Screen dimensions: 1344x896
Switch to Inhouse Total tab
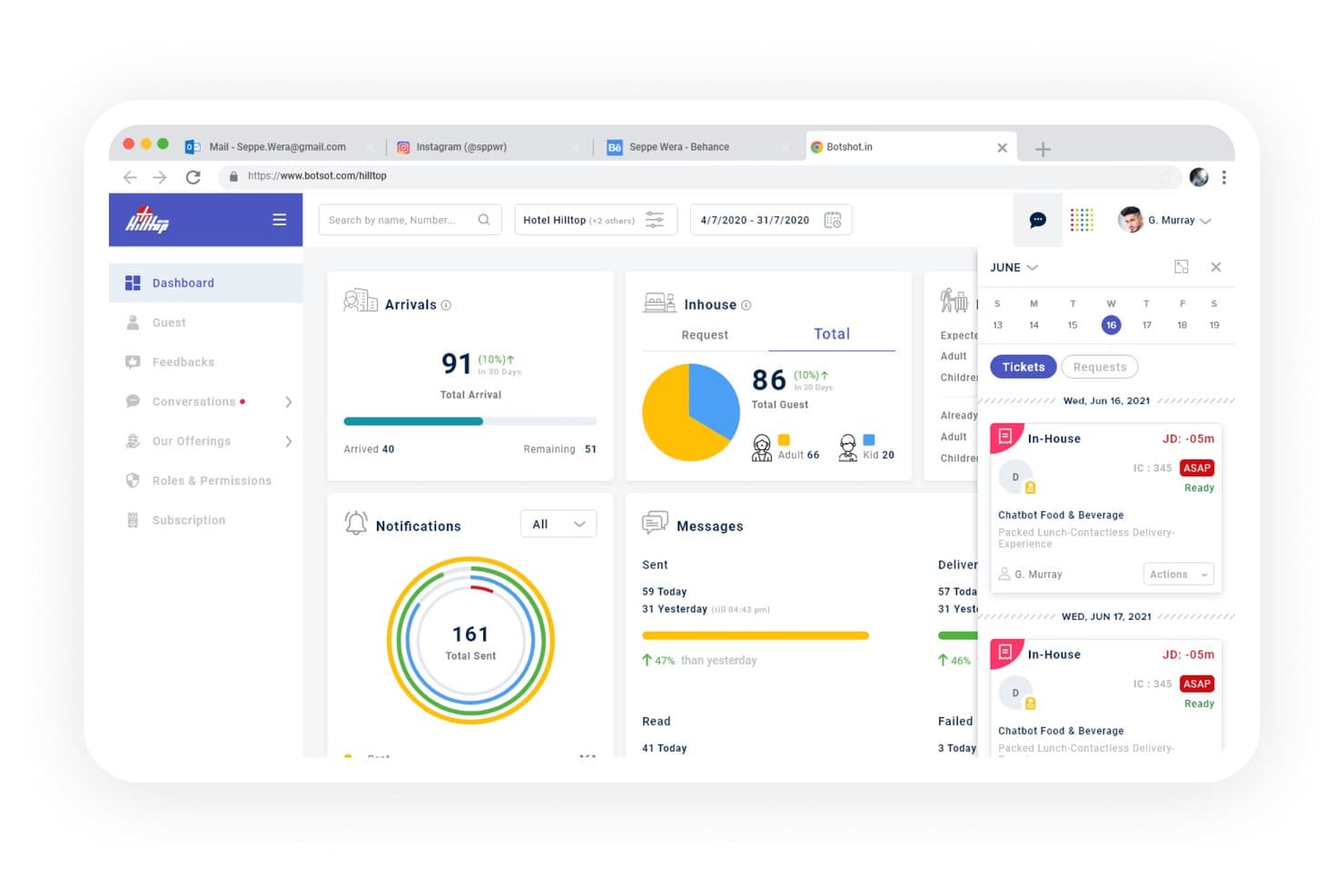point(832,334)
